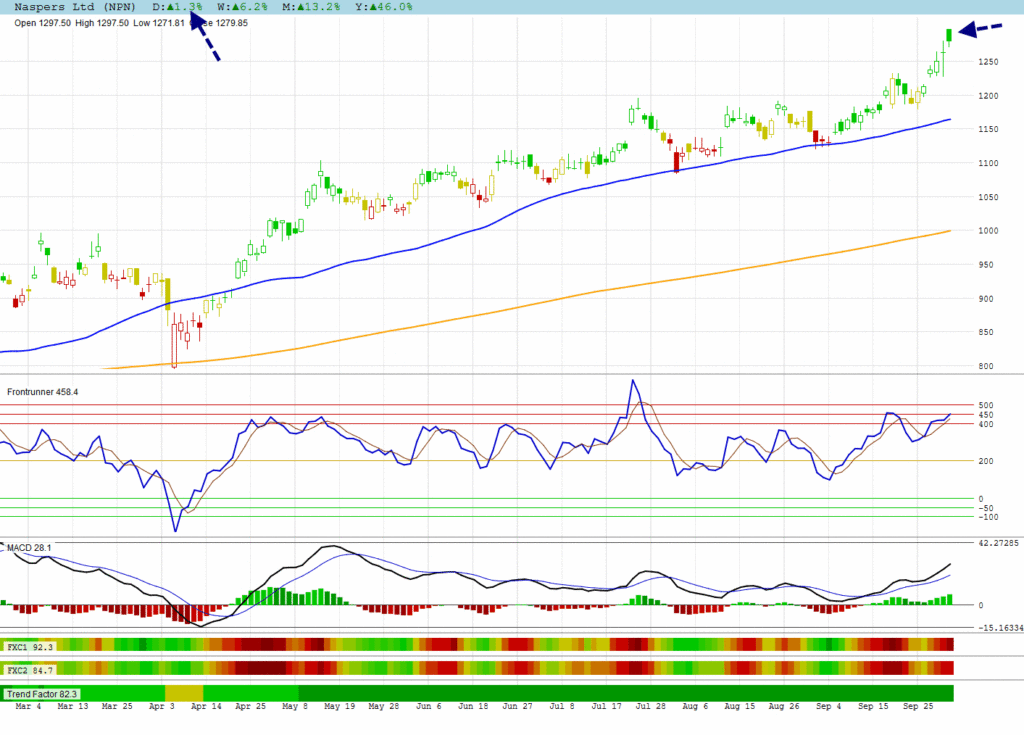Click the Sep 25 date on the time axis

pos(918,707)
